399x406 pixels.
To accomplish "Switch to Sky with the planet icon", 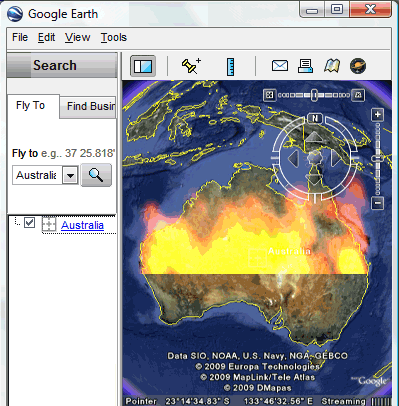I will pos(358,66).
